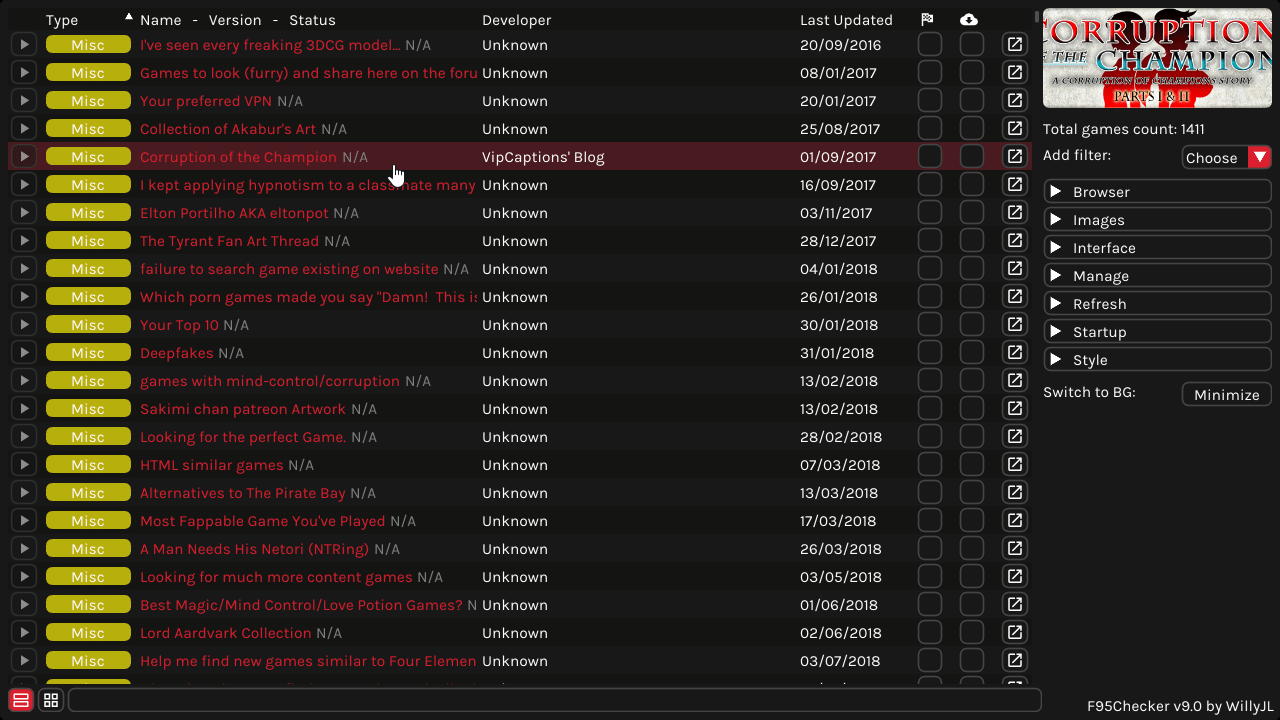Toggle installed checkbox for HTML similar games
1280x720 pixels.
tap(972, 465)
